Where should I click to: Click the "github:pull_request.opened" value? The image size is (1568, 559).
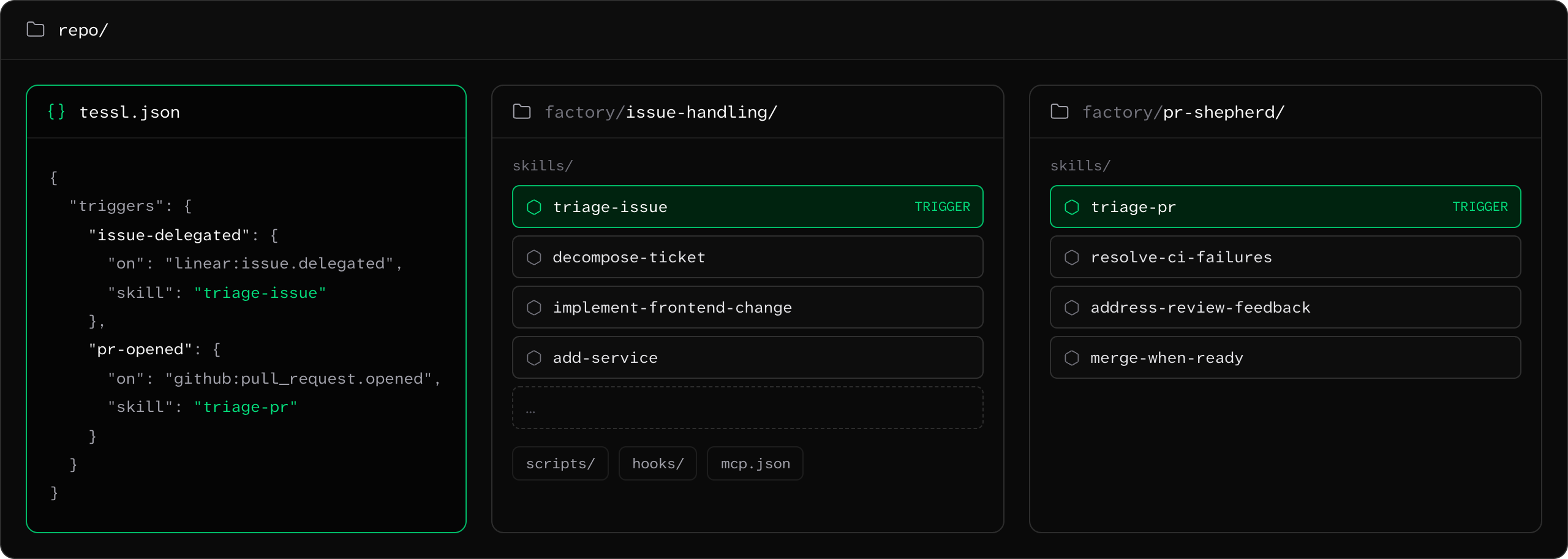(x=298, y=379)
